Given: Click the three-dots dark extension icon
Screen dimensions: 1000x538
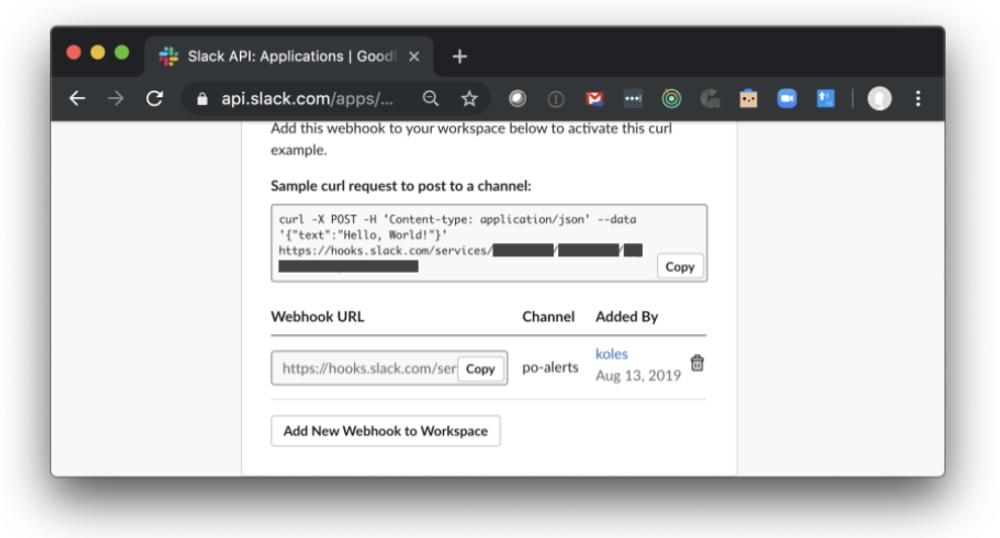Looking at the screenshot, I should click(x=633, y=99).
